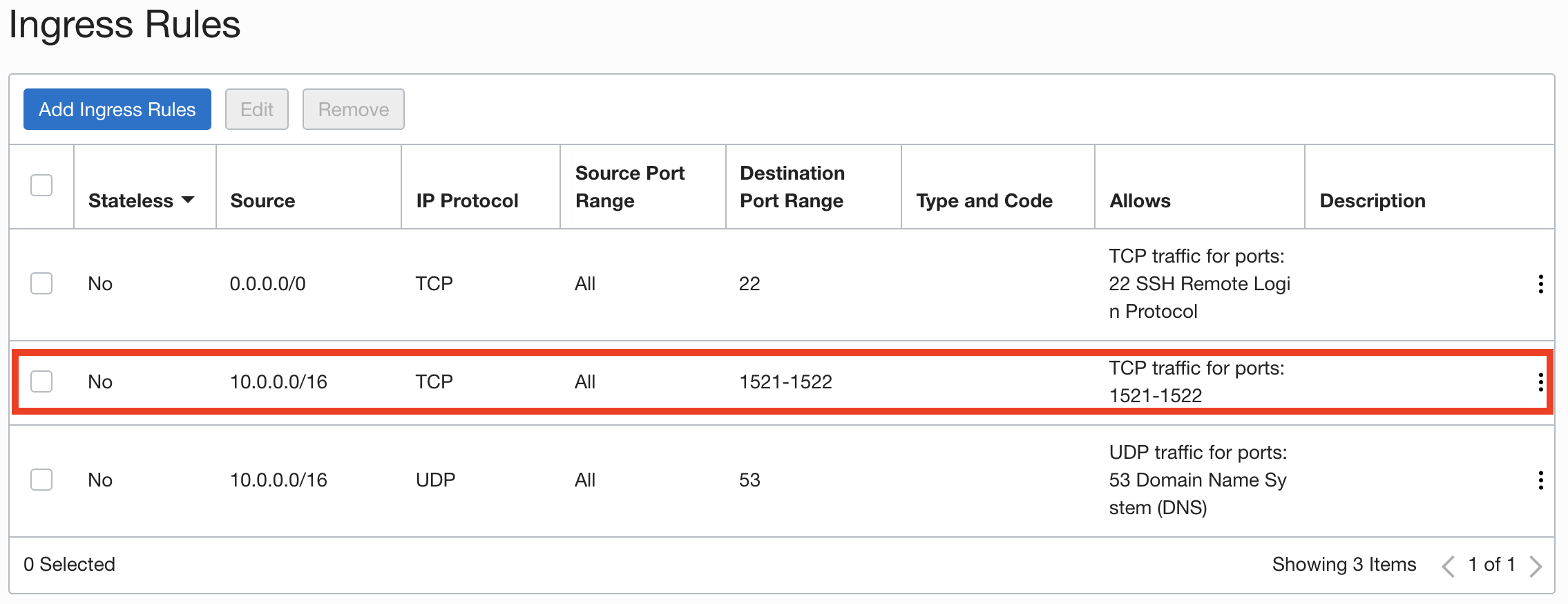The width and height of the screenshot is (1568, 604).
Task: Click the Source column header
Action: click(x=262, y=200)
